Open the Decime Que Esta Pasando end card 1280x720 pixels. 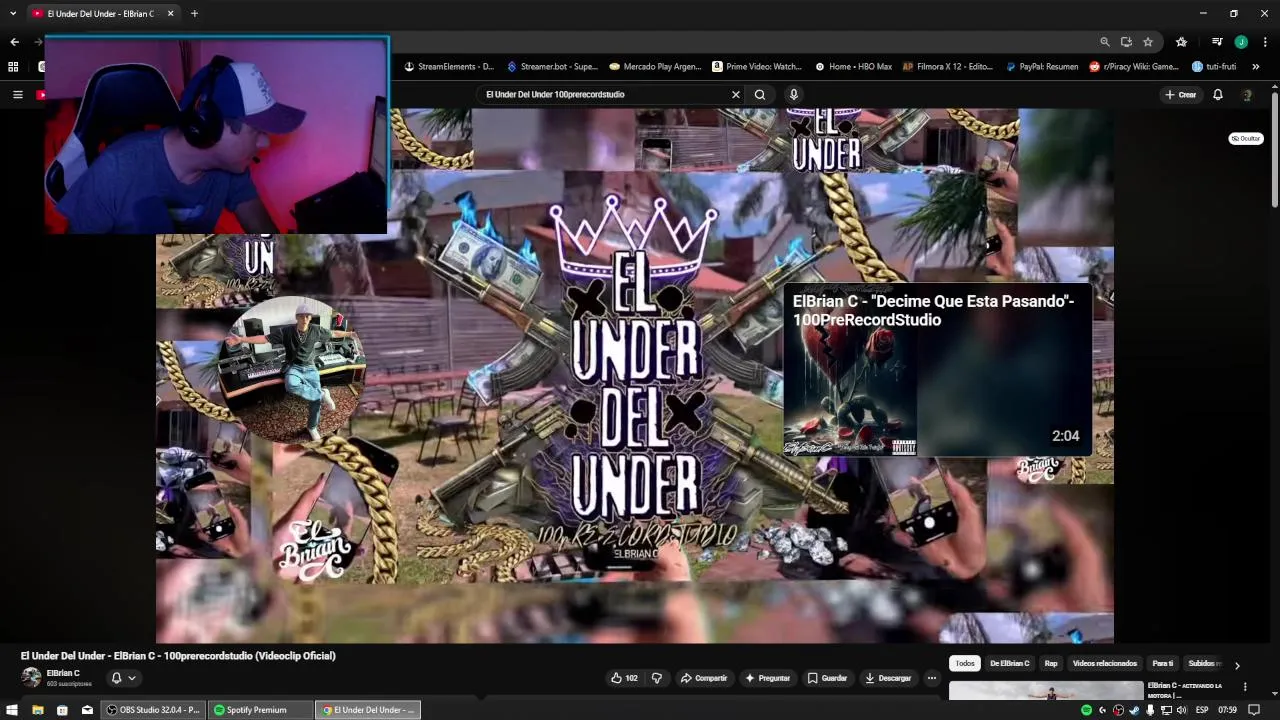click(938, 371)
